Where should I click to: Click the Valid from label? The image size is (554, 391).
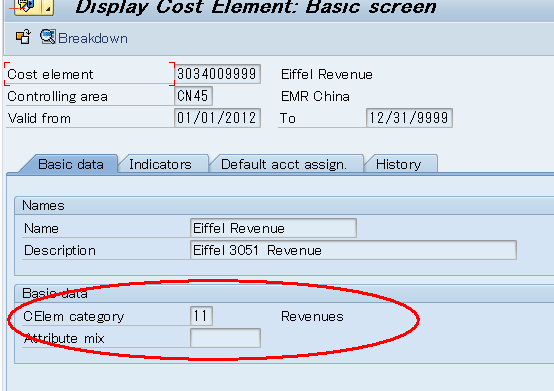pos(39,118)
